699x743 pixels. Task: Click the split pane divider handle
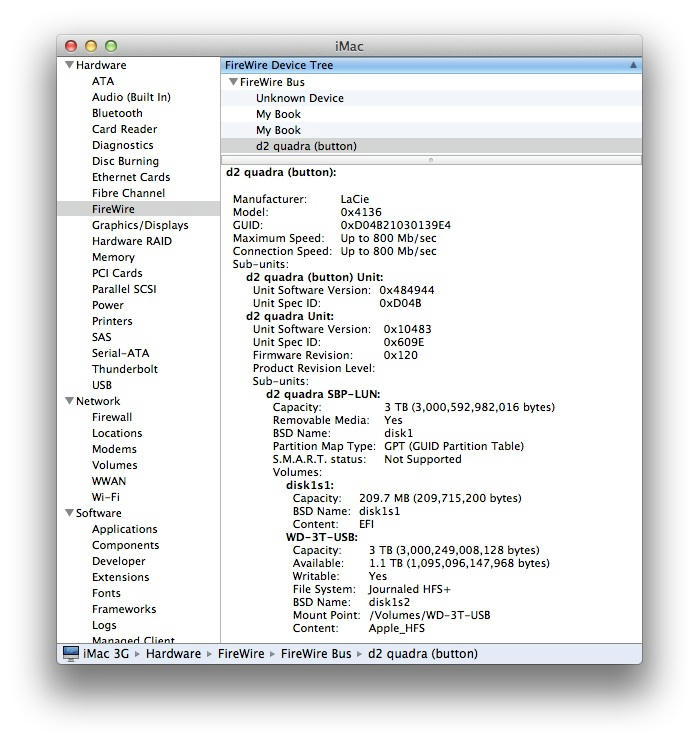(431, 160)
